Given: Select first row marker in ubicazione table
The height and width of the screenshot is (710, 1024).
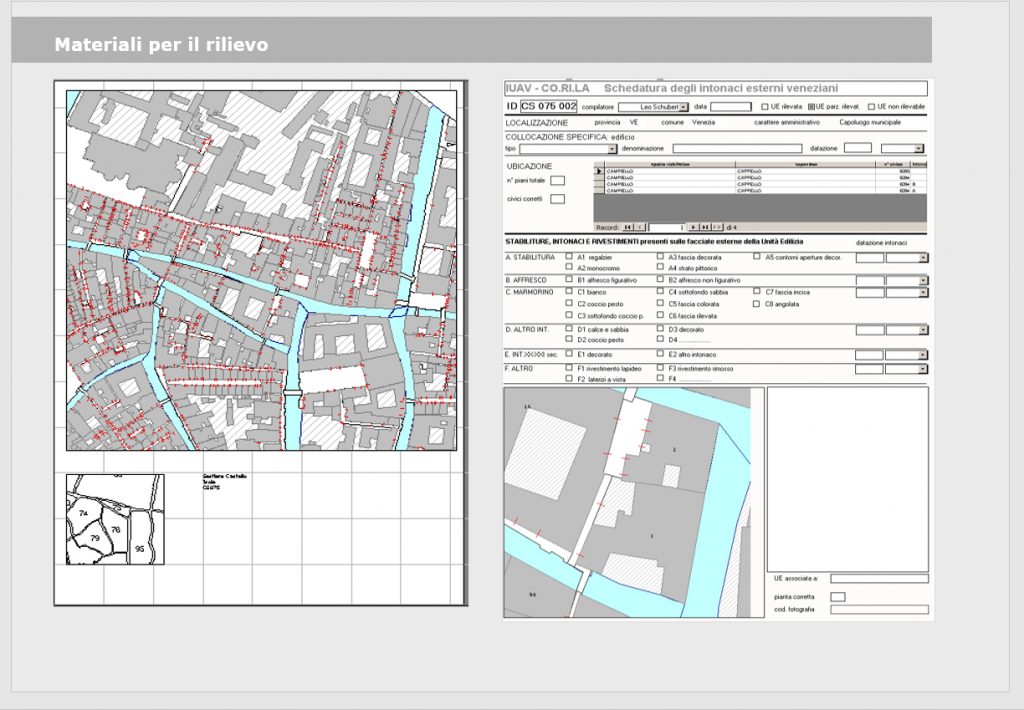Looking at the screenshot, I should pos(599,171).
